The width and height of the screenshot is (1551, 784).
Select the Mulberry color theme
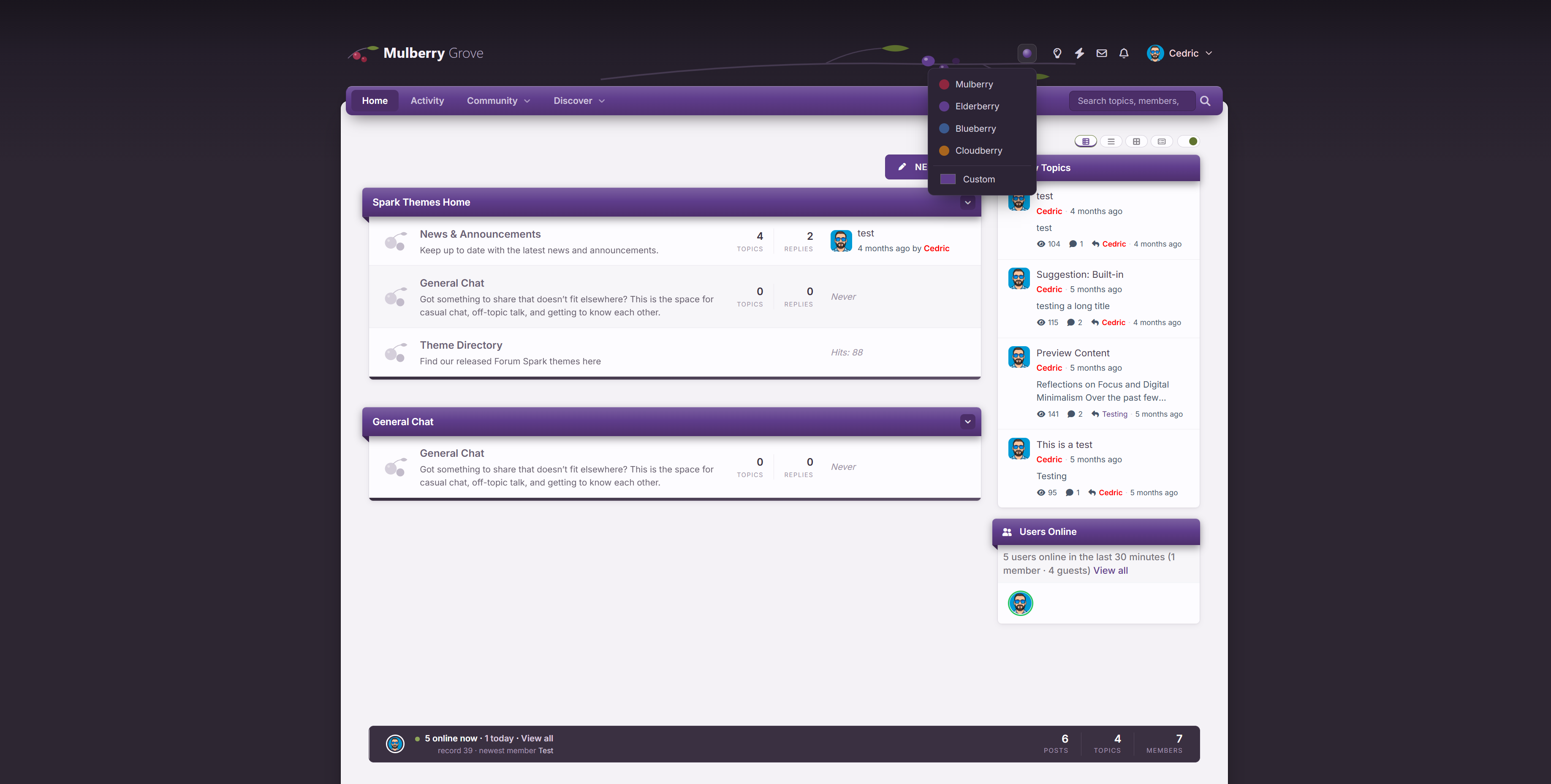pos(982,84)
